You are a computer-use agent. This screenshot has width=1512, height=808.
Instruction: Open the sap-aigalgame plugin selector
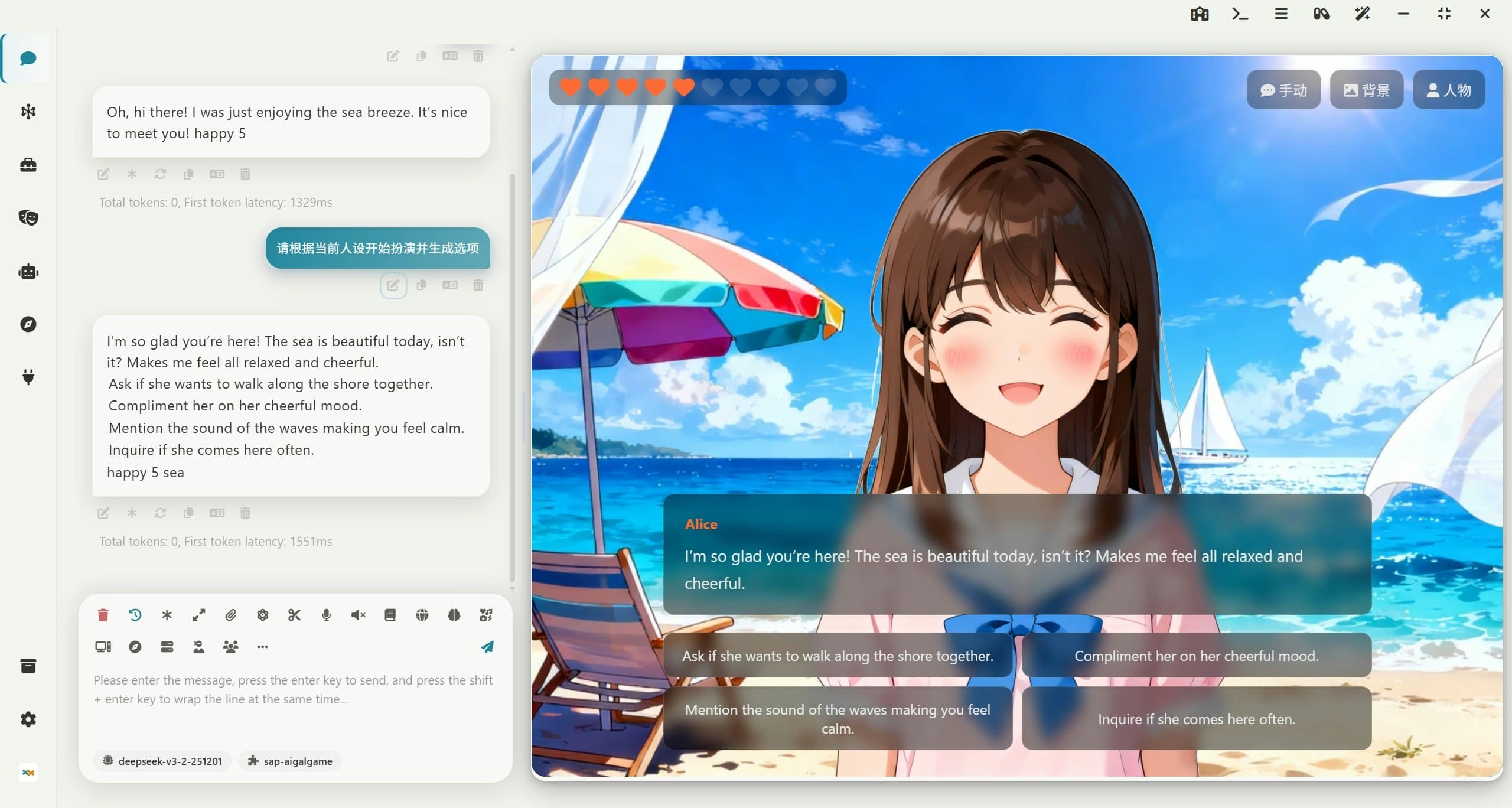tap(290, 761)
